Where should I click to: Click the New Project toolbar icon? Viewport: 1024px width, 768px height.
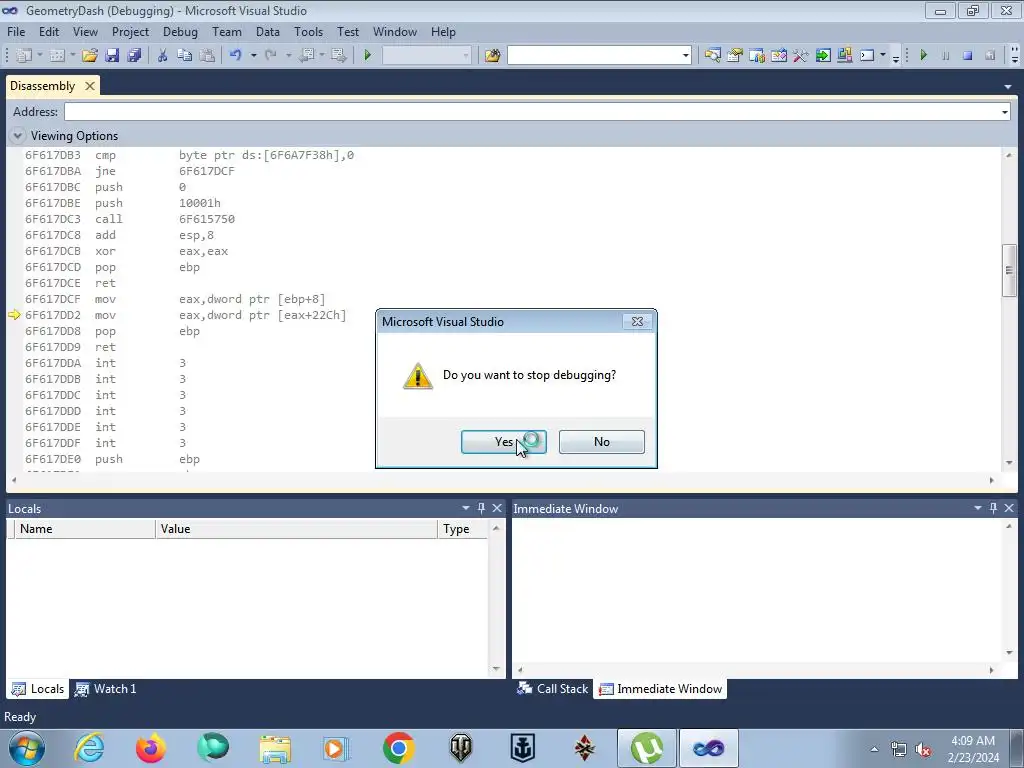(24, 56)
